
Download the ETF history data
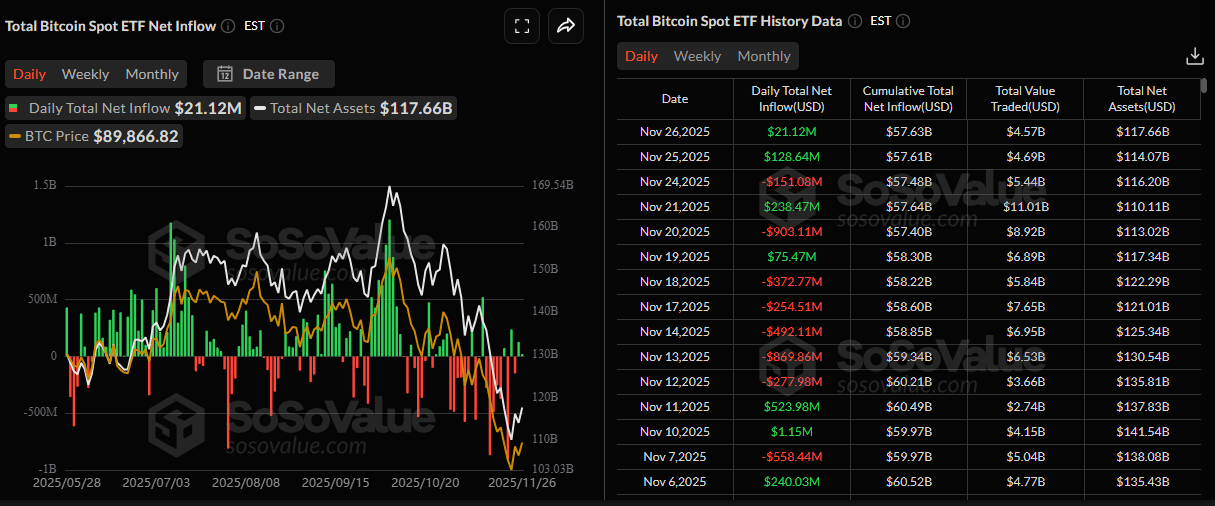coord(1194,56)
